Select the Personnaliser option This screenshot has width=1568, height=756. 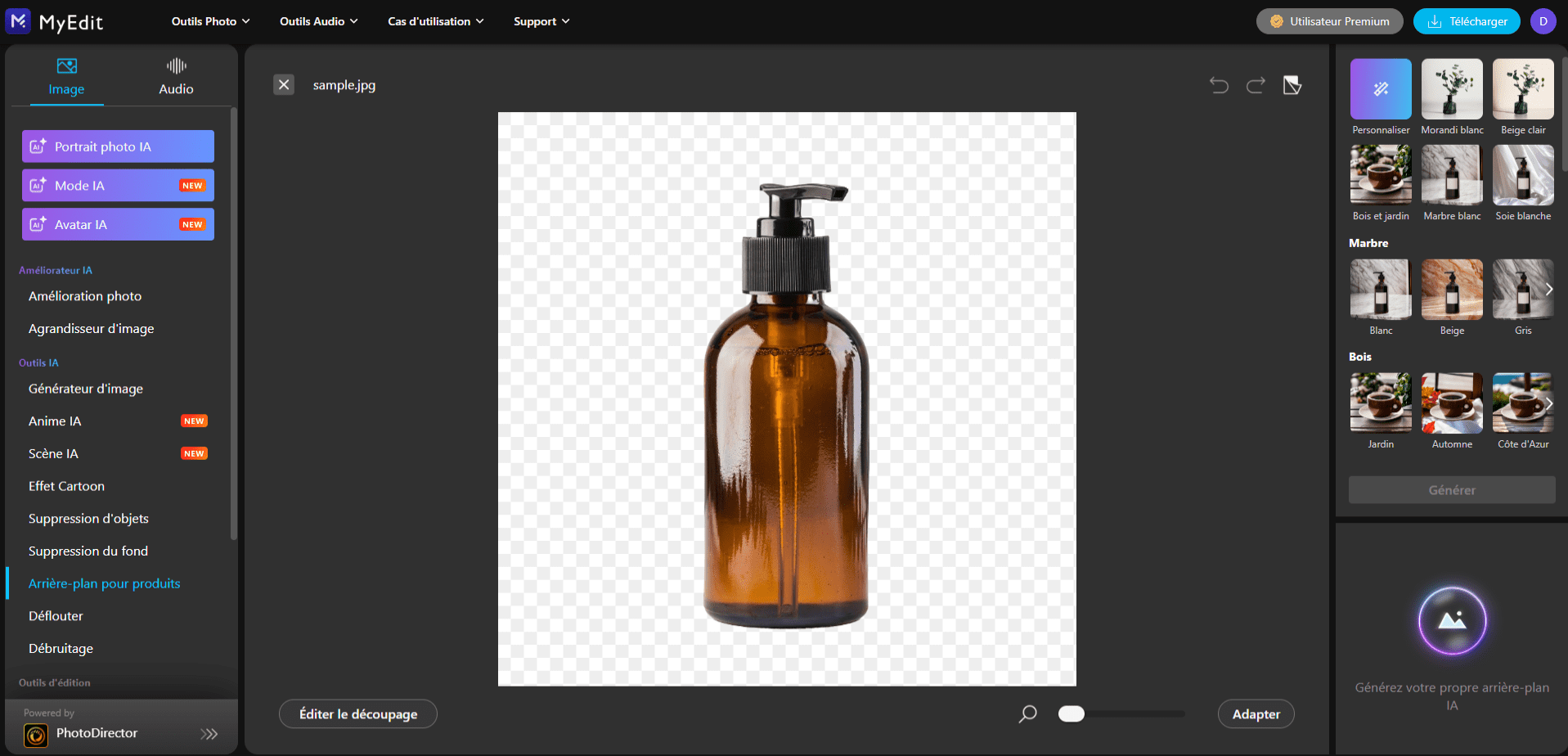click(1381, 88)
